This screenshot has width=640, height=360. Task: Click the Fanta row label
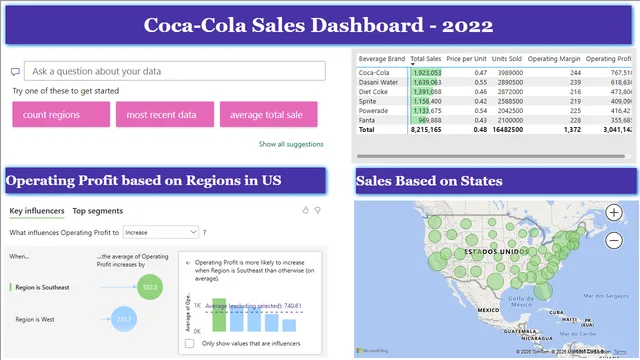point(367,120)
